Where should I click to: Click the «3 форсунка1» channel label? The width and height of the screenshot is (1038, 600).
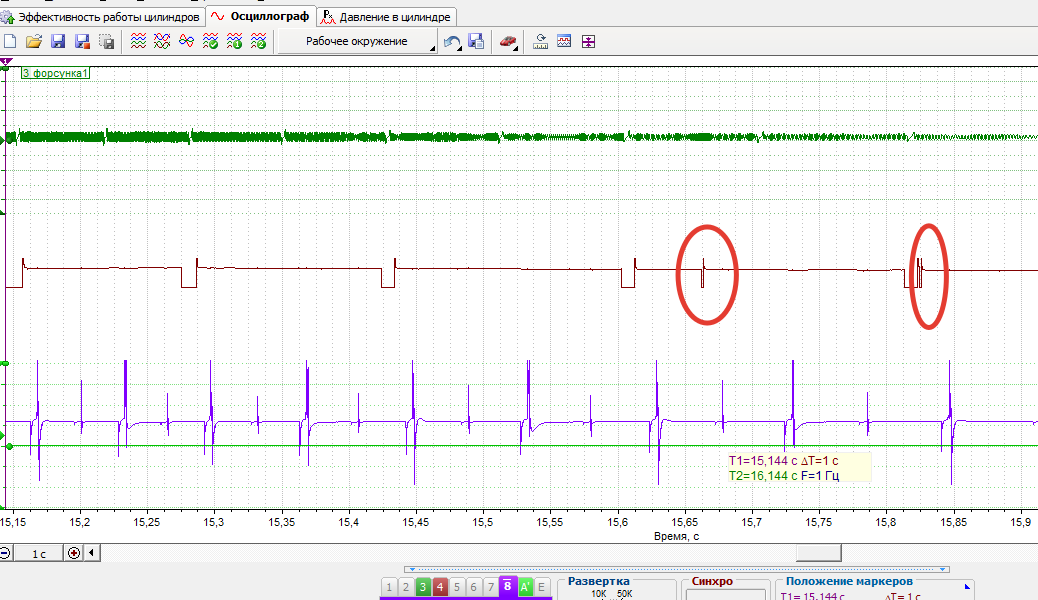click(55, 73)
